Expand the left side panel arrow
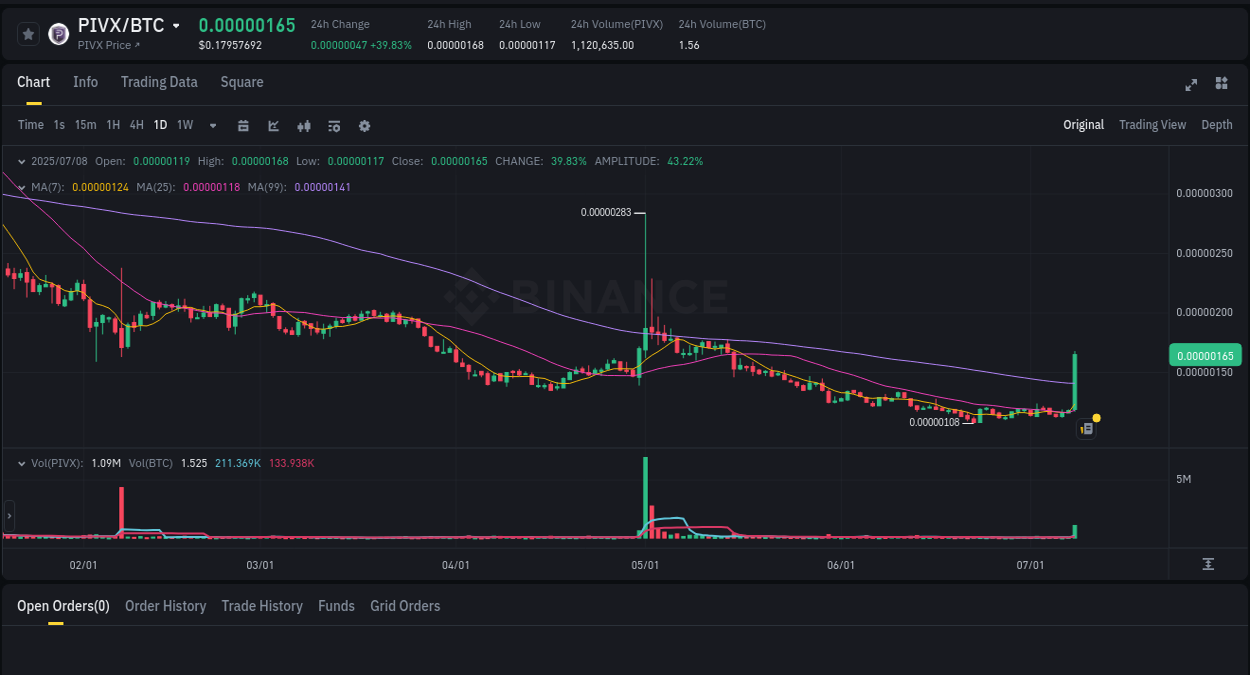The width and height of the screenshot is (1250, 675). tap(9, 515)
